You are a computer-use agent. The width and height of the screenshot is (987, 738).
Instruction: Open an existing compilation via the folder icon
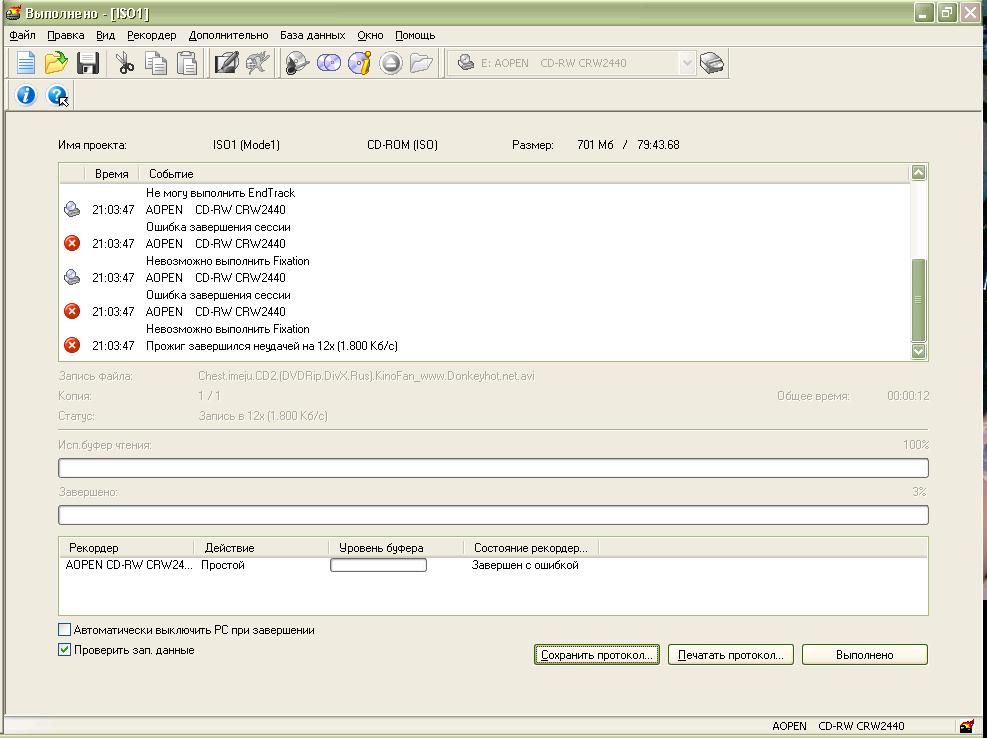56,63
